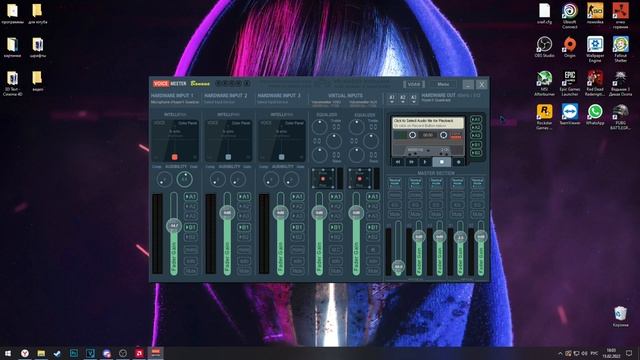Toggle B2 output on the cassette recorder
Image resolution: width=640 pixels, height=360 pixels.
[476, 153]
